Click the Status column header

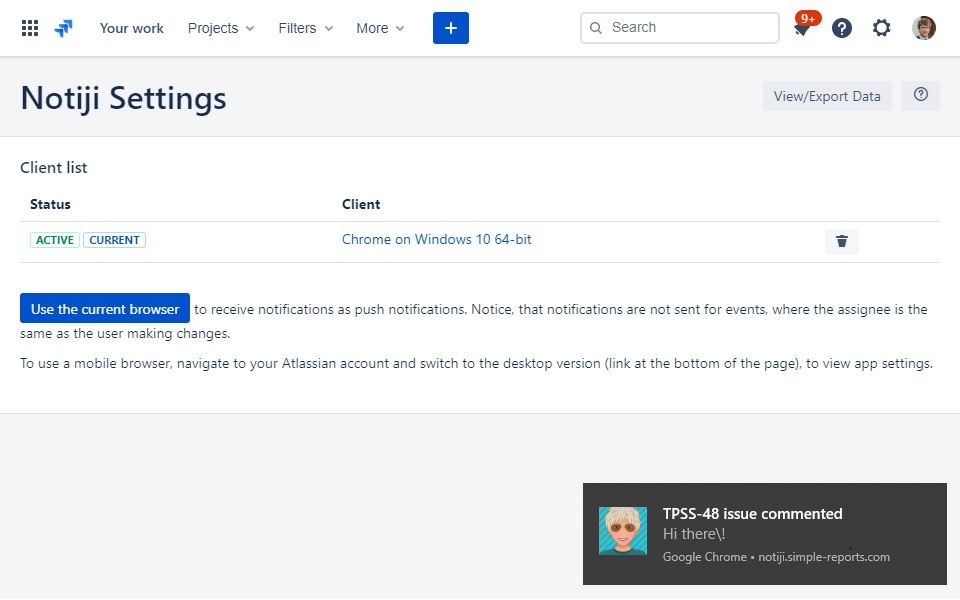coord(50,204)
